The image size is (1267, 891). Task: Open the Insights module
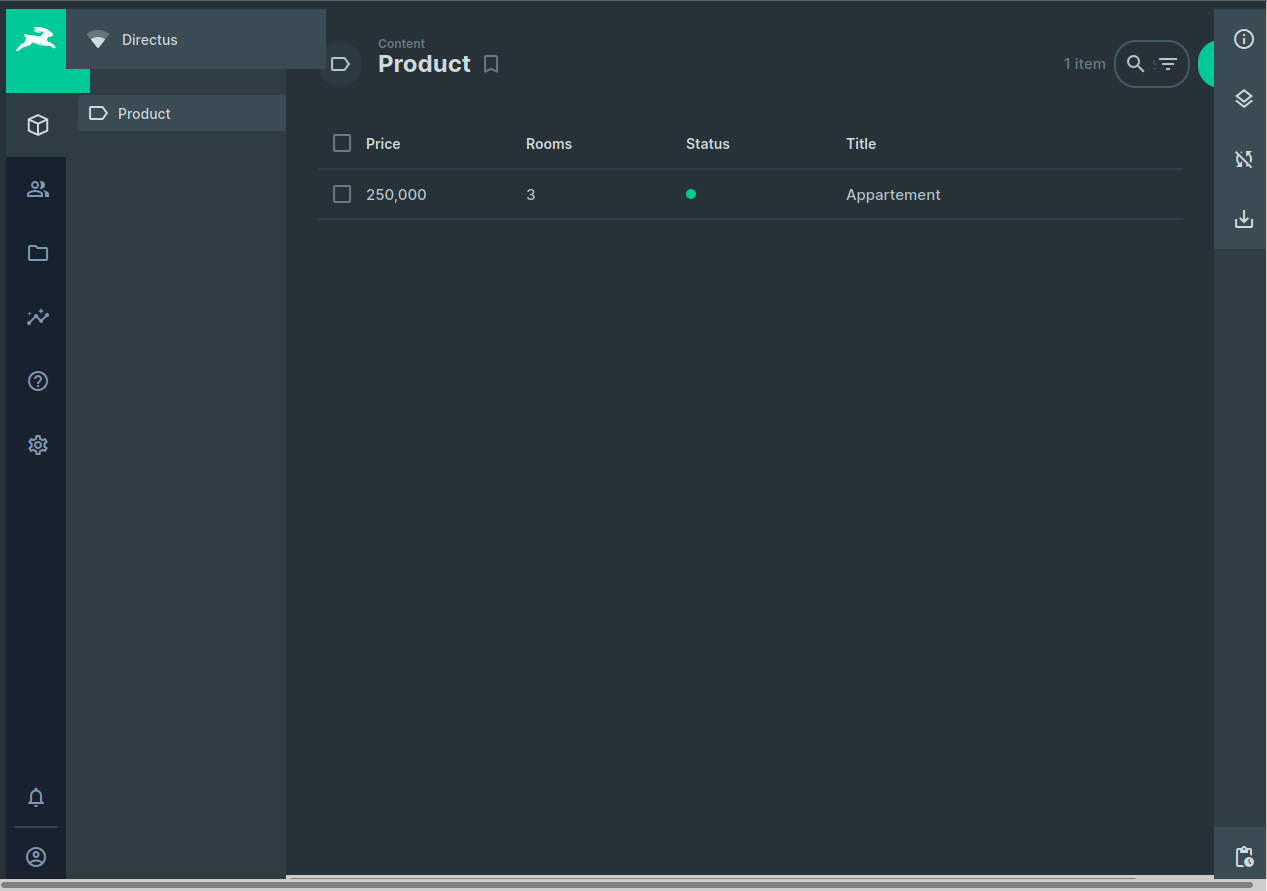[37, 317]
